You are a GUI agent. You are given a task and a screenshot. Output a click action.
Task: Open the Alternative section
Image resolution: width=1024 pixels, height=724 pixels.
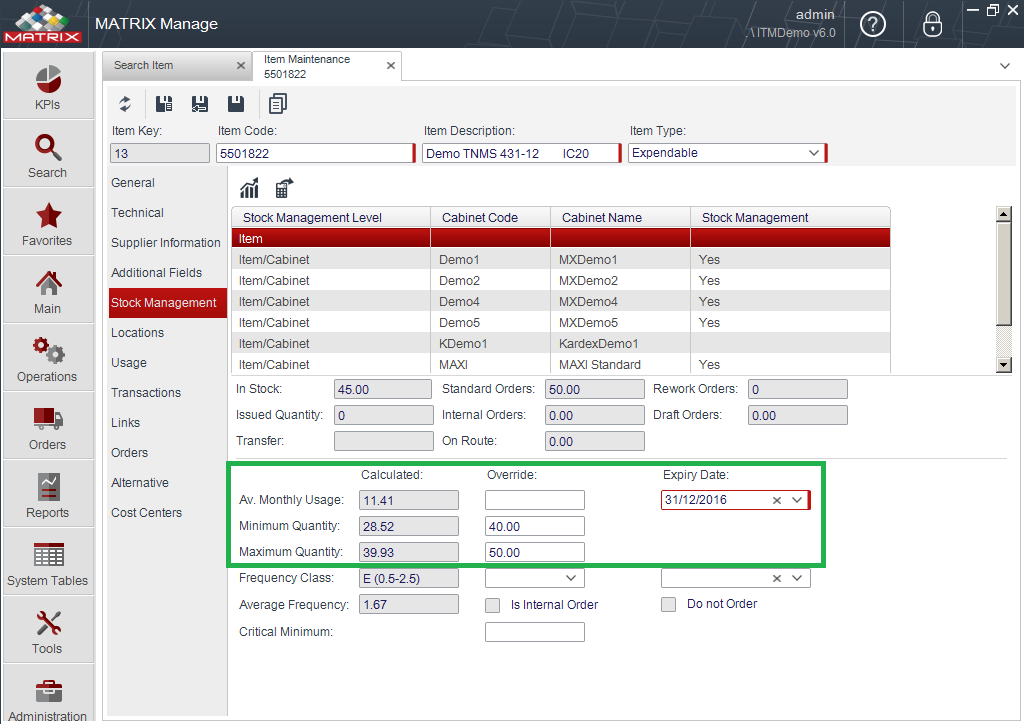click(x=140, y=483)
